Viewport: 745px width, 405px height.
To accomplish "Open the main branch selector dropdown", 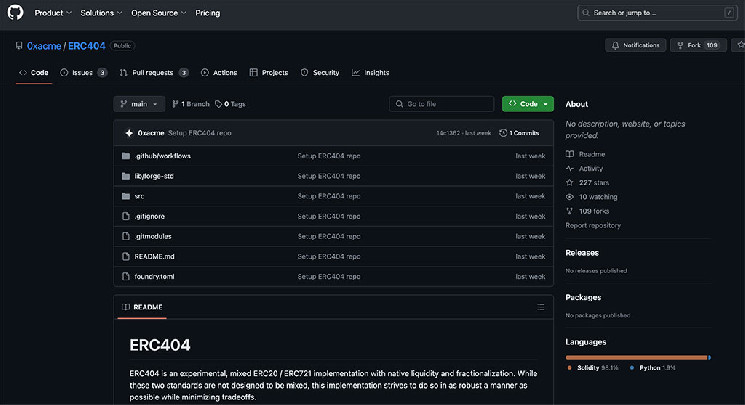I will click(x=139, y=104).
